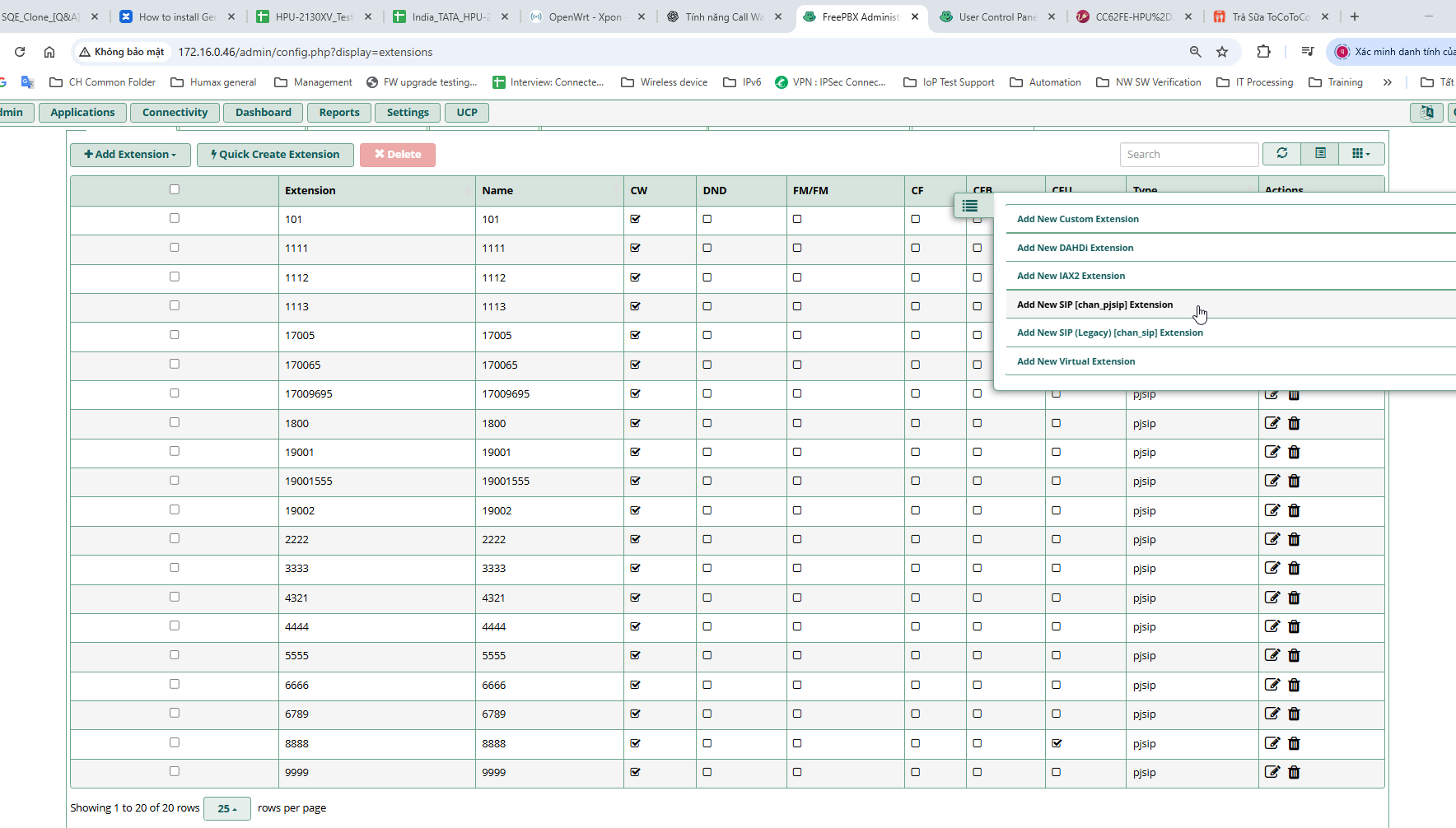Delete extension 9999 using trash icon
This screenshot has width=1456, height=828.
click(x=1294, y=772)
